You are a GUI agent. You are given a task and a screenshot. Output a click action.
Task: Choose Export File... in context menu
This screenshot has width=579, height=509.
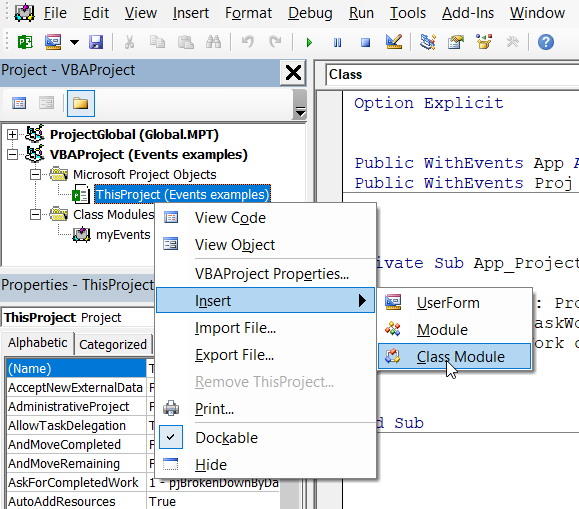(266, 355)
